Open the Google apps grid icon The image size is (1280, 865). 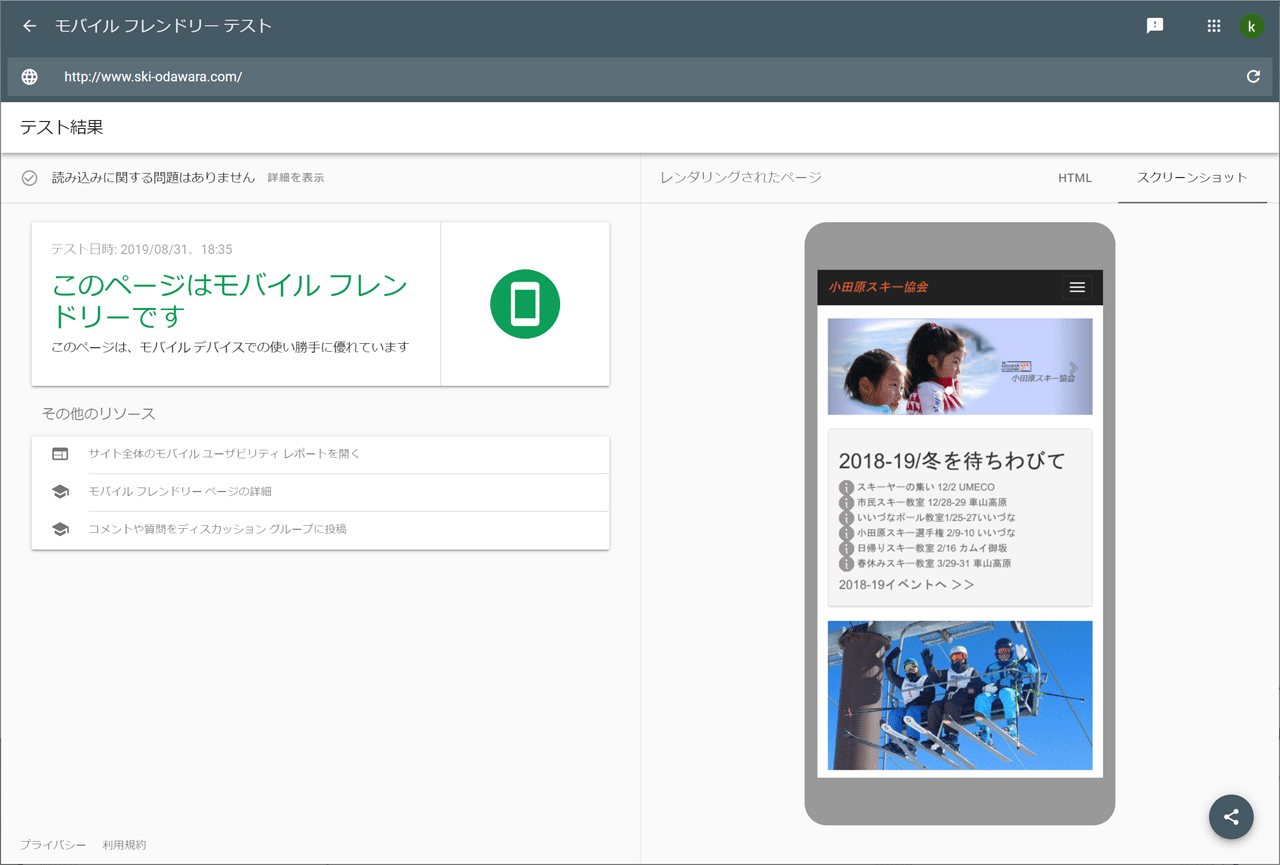(1214, 26)
